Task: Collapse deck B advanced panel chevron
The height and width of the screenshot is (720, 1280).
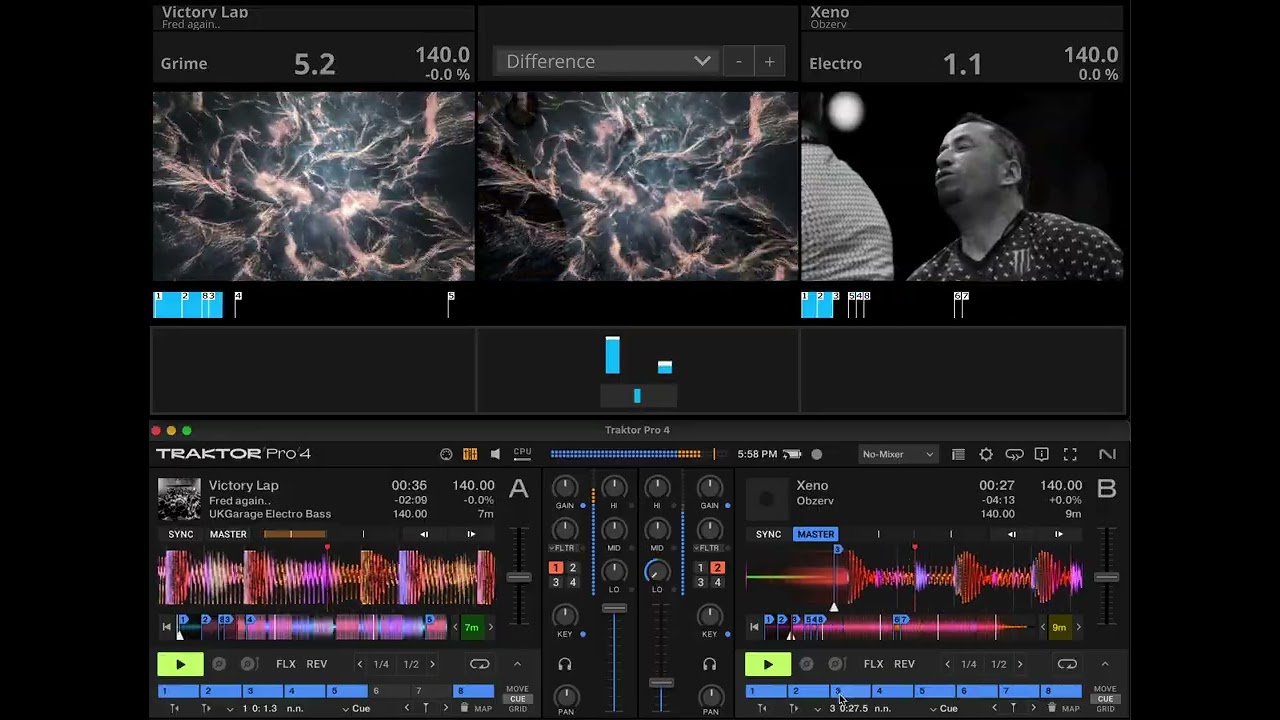Action: tap(1105, 664)
